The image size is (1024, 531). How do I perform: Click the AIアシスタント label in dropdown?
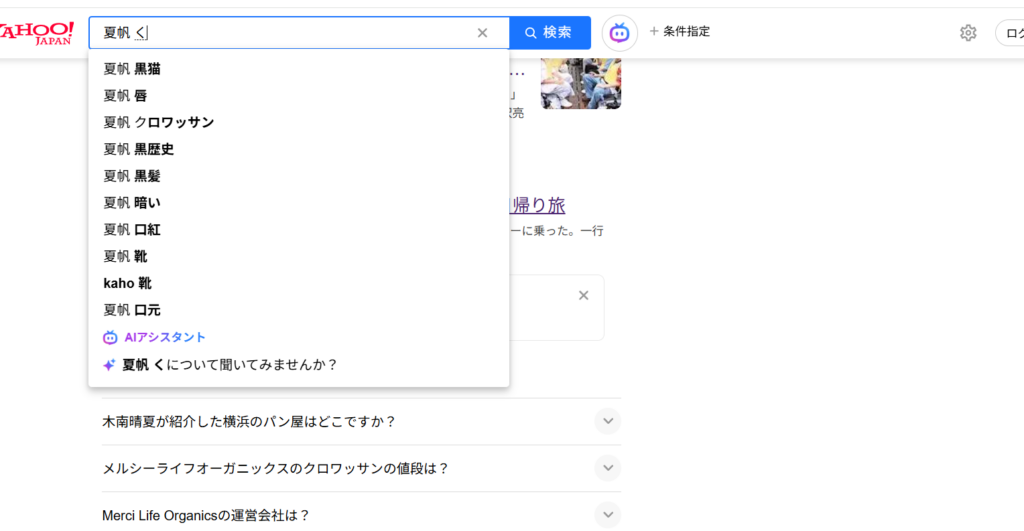point(164,337)
